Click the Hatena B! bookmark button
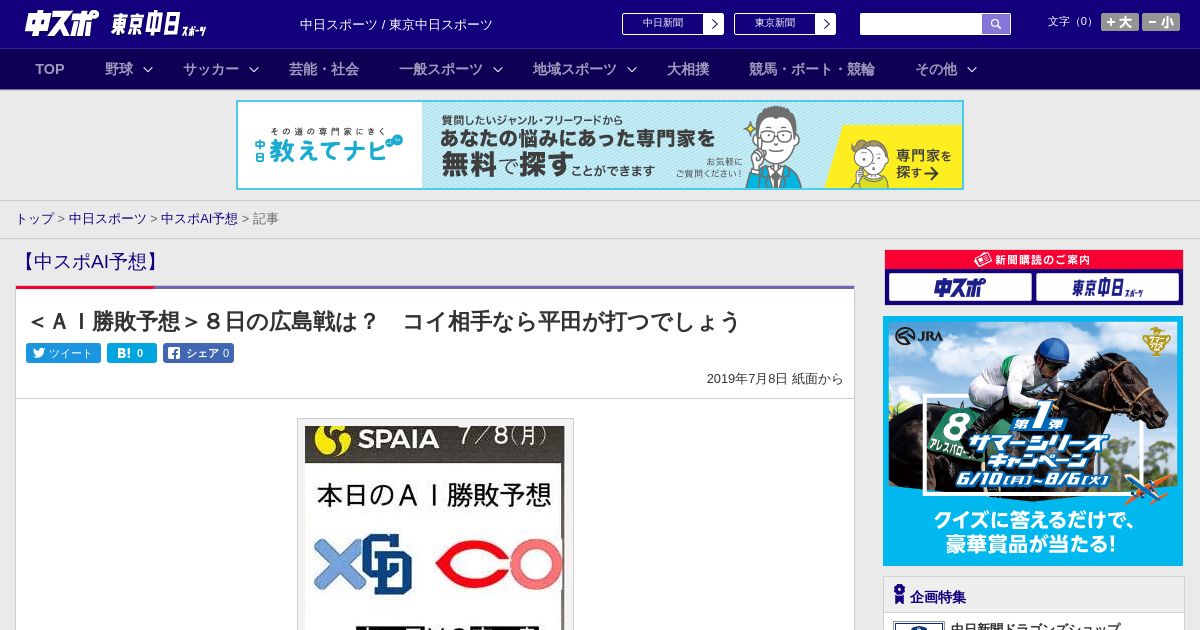This screenshot has width=1200, height=630. point(132,353)
